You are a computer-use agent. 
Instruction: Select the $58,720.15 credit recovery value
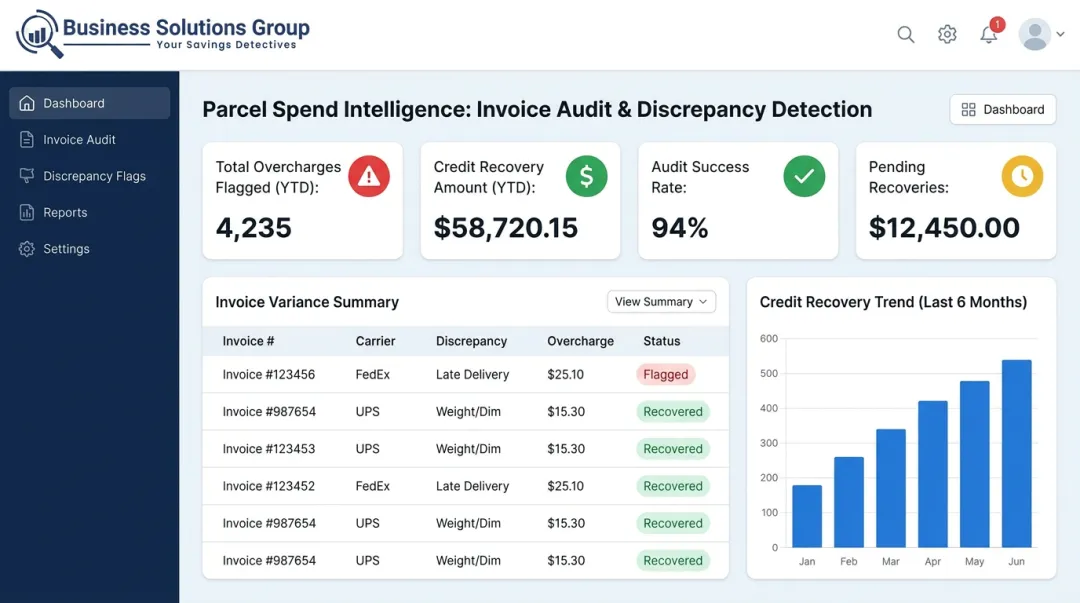click(x=506, y=228)
